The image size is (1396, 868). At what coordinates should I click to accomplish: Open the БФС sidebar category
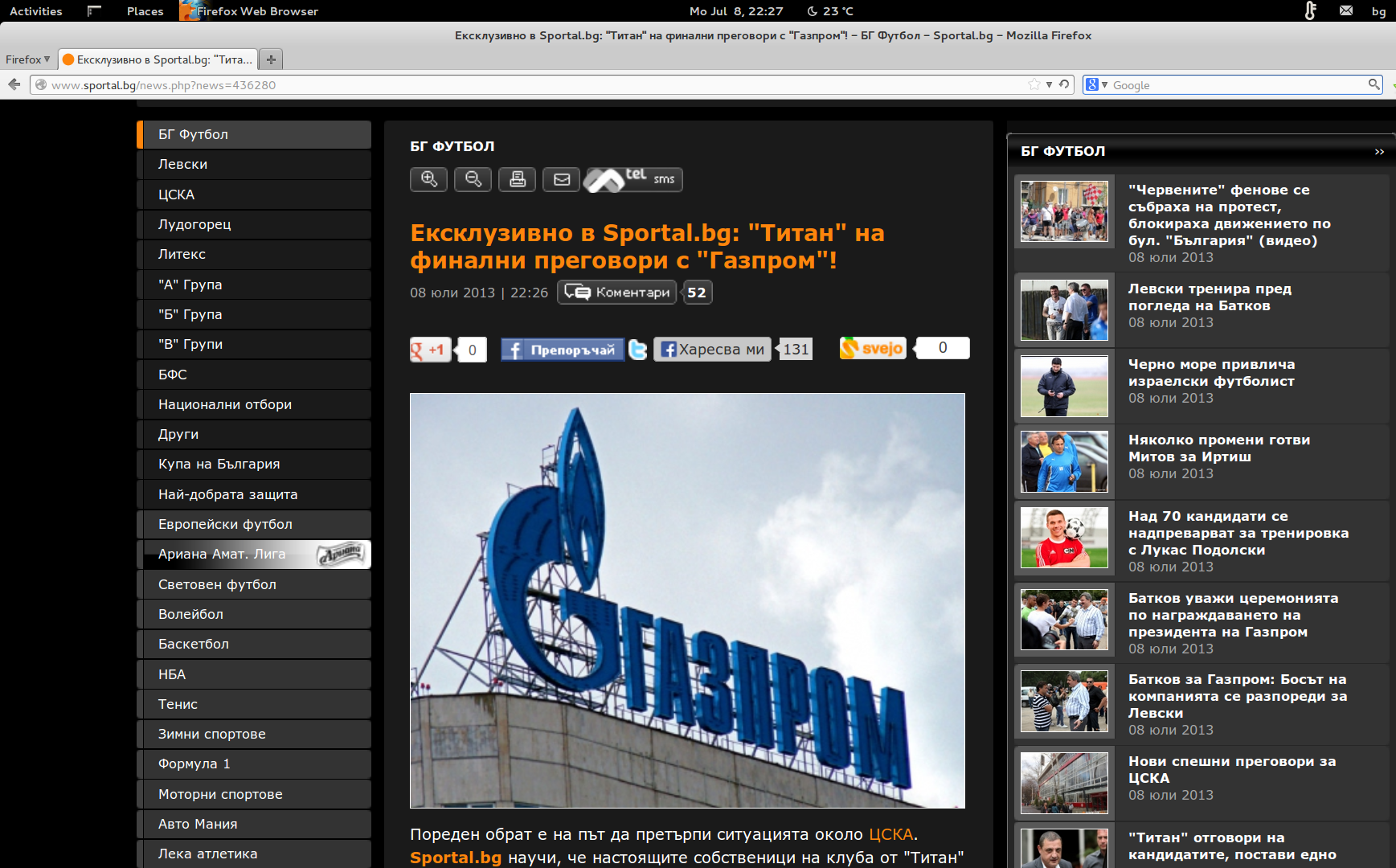254,375
